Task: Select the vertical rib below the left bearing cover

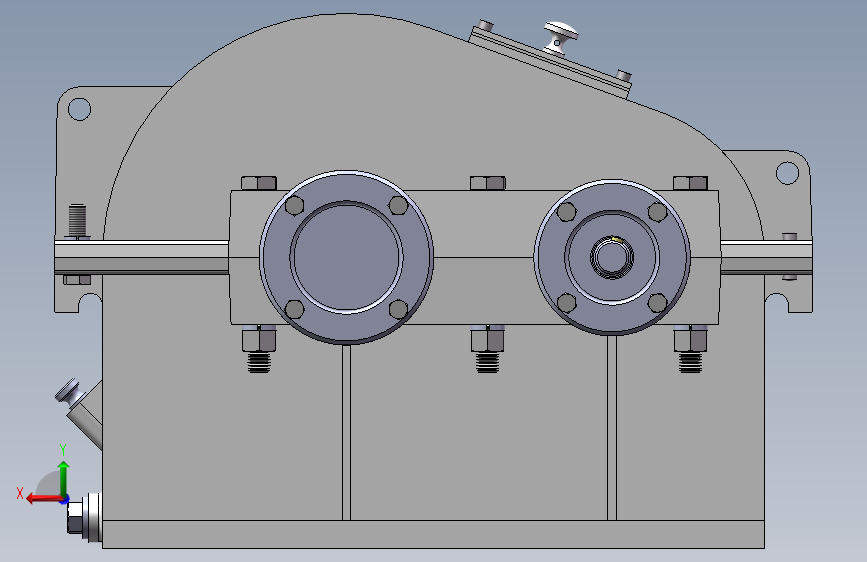Action: point(347,433)
